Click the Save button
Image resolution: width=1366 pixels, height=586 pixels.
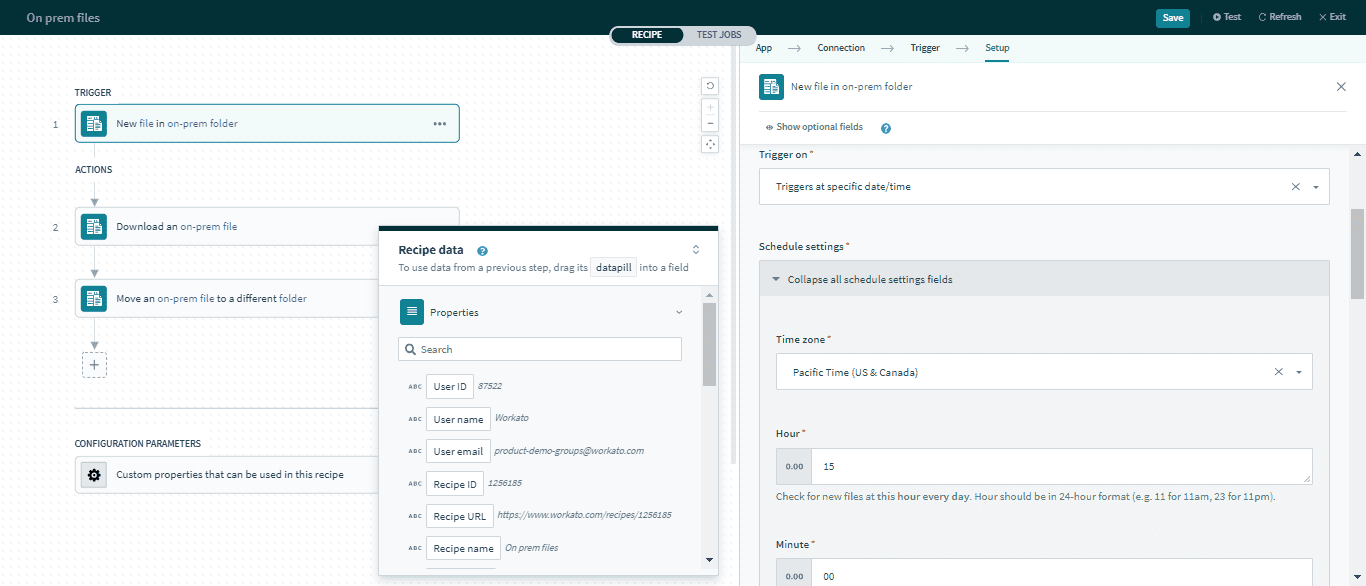(1172, 17)
